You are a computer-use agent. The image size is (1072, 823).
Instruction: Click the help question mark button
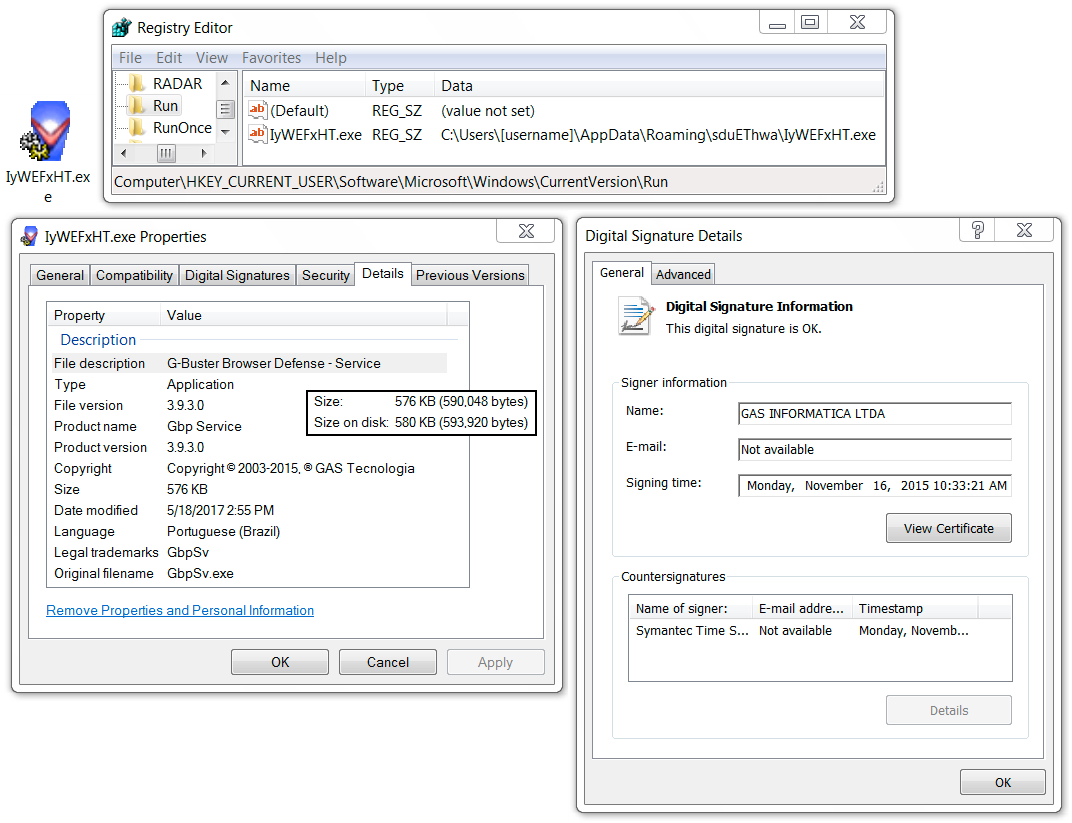978,230
